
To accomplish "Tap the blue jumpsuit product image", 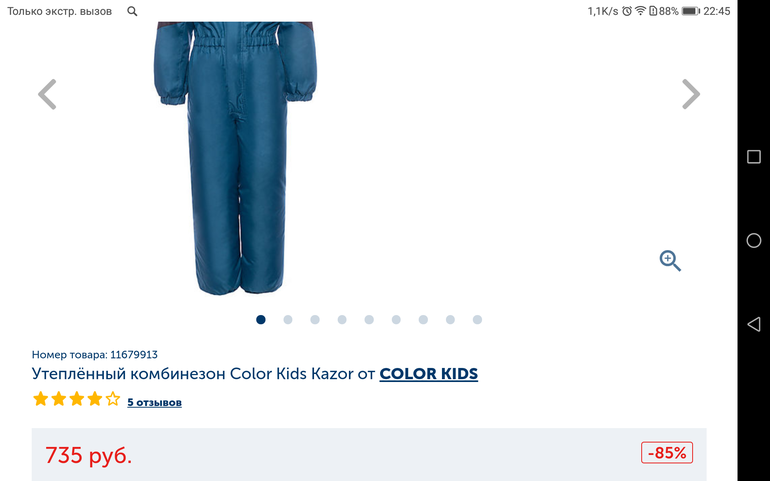I will [236, 157].
